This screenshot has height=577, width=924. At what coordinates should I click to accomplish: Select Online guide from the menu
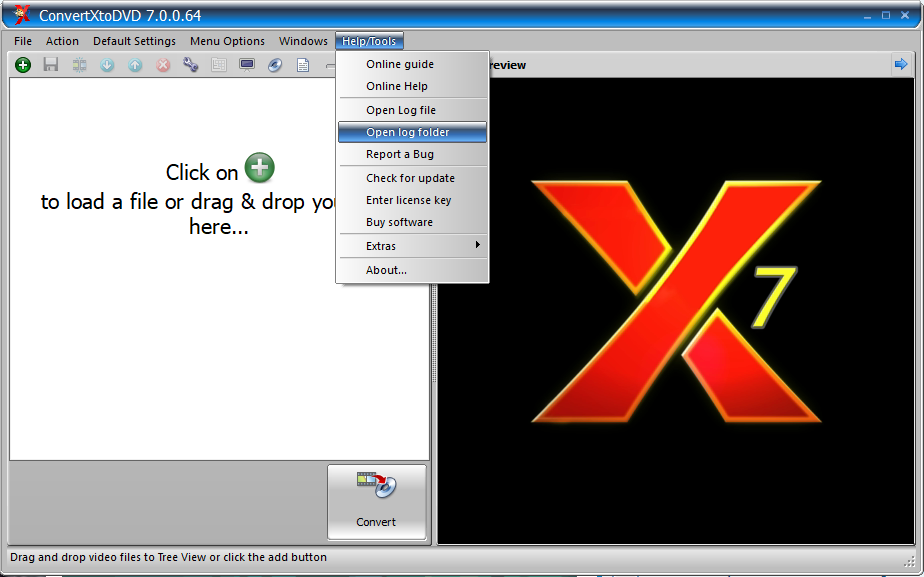tap(412, 64)
